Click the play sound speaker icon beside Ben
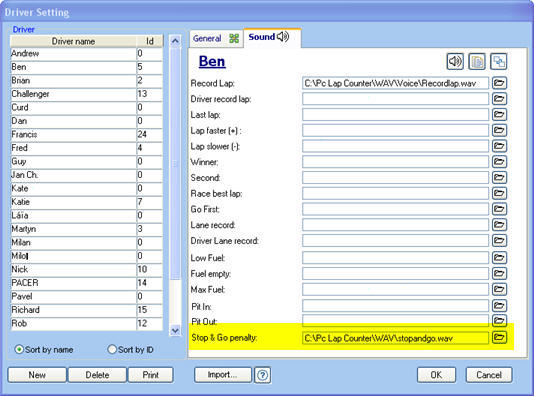This screenshot has width=534, height=396. point(455,62)
